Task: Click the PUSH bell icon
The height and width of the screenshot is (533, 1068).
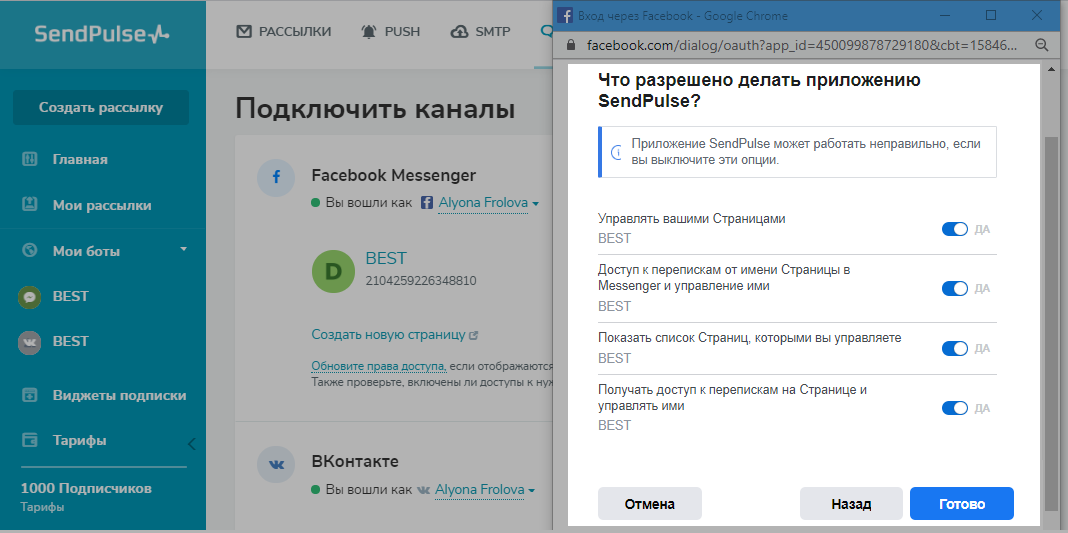Action: [x=368, y=31]
